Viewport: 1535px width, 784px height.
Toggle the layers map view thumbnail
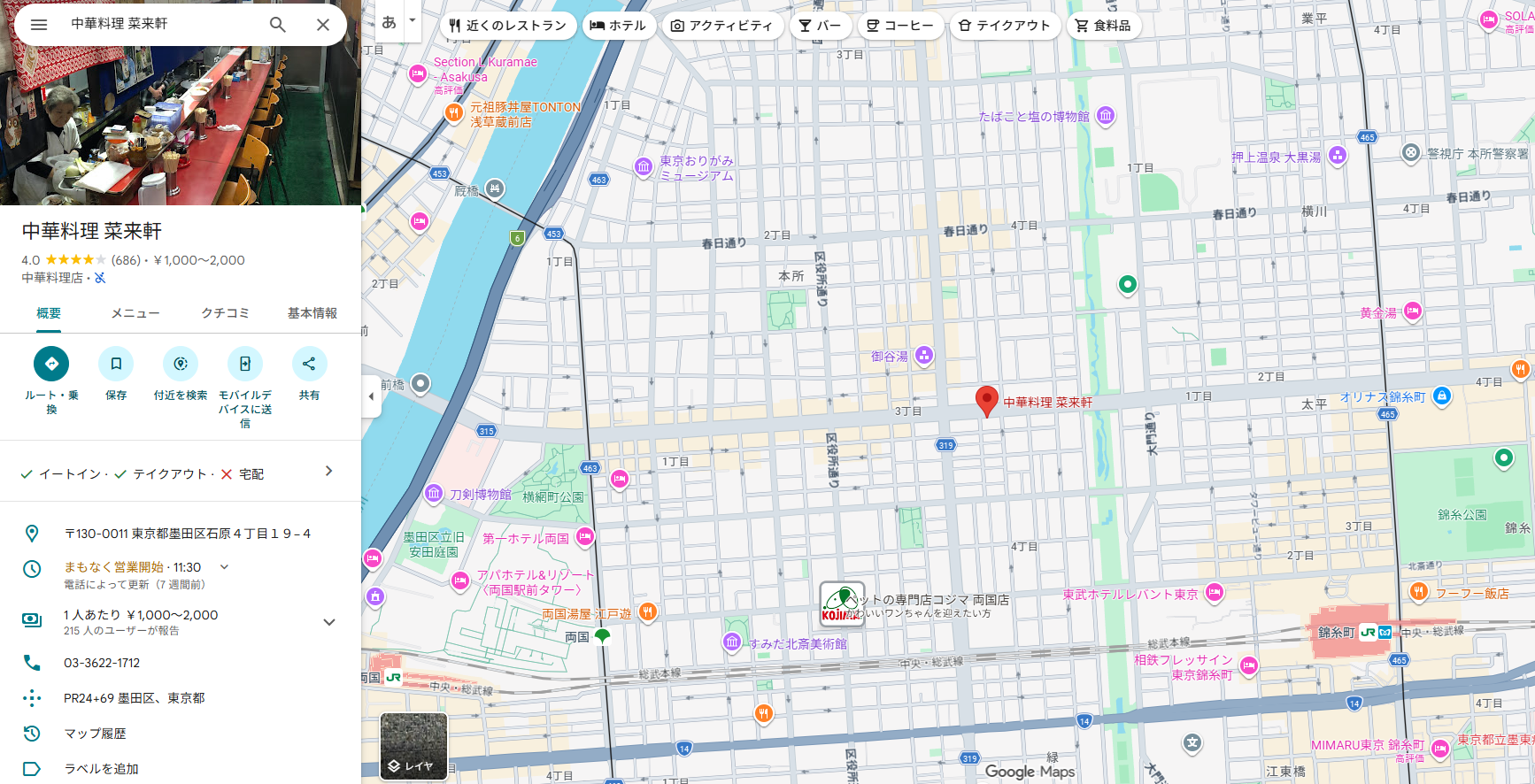pyautogui.click(x=413, y=746)
